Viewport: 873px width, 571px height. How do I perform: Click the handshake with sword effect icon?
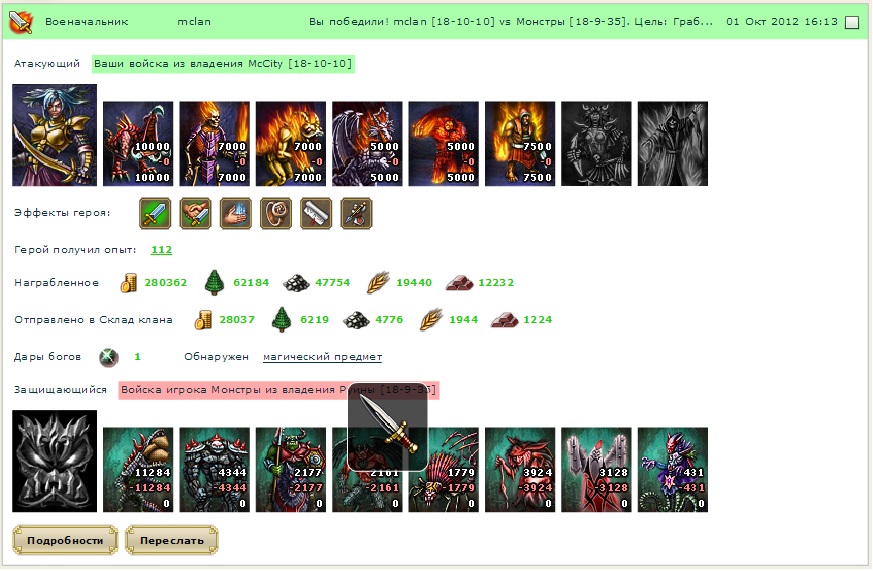pyautogui.click(x=195, y=213)
